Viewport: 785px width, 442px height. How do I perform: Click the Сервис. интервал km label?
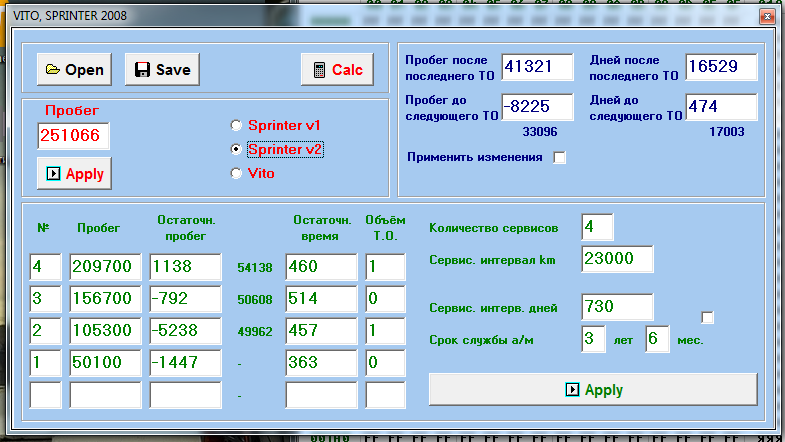492,260
